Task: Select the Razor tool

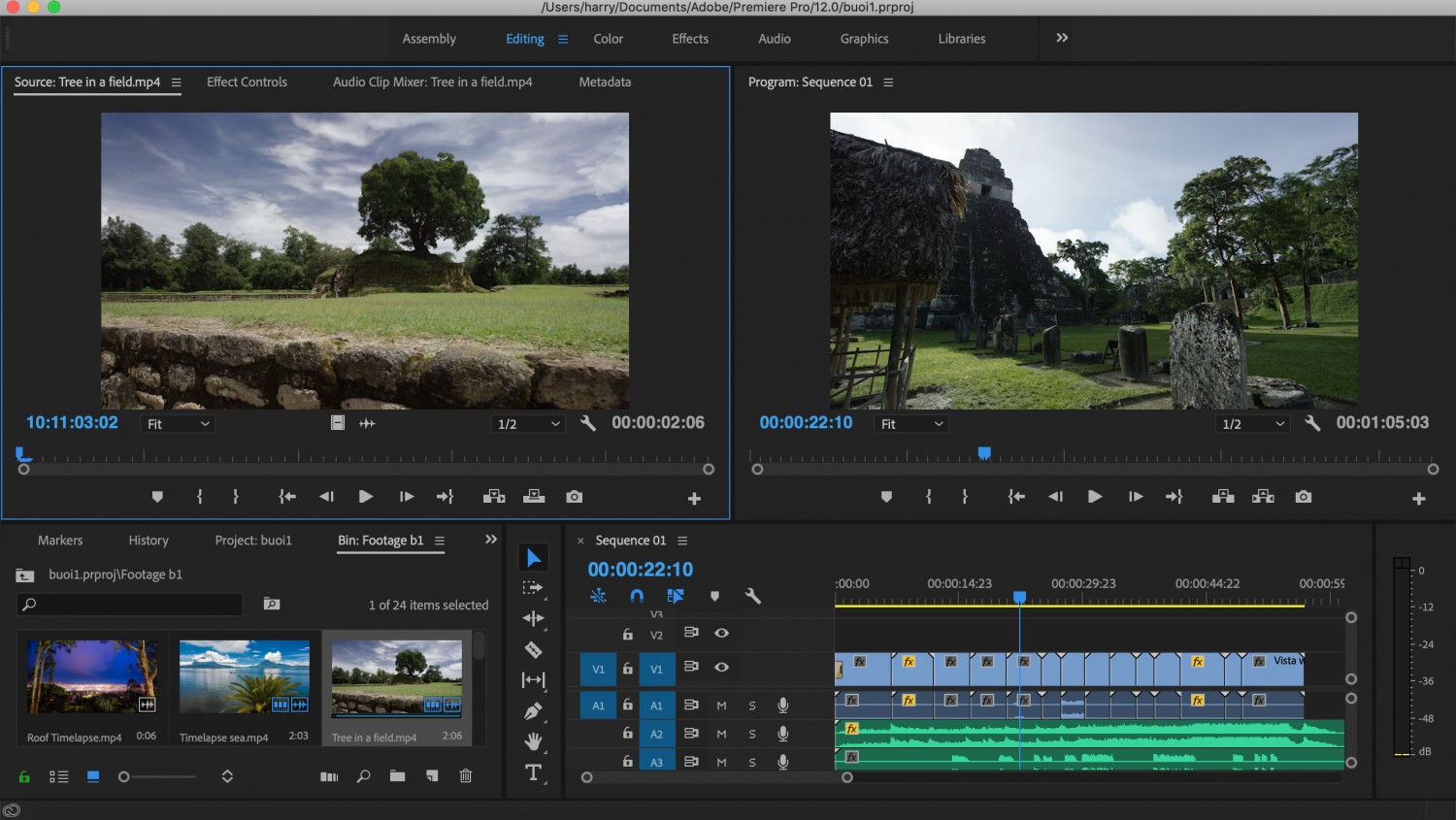Action: click(533, 649)
